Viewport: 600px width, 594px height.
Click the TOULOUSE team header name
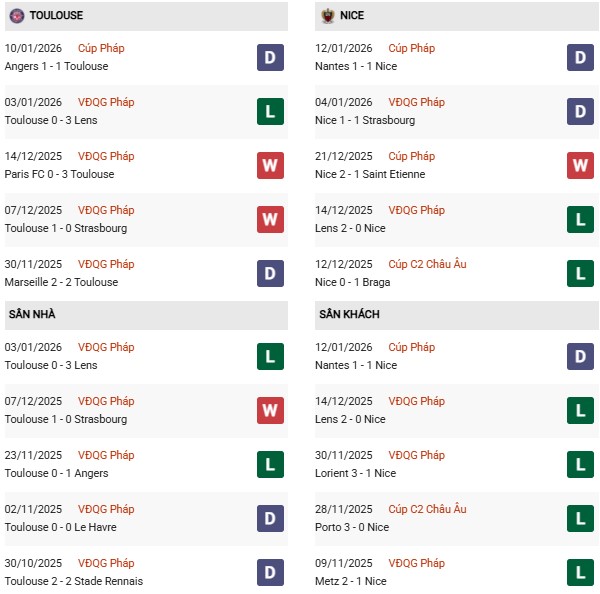click(56, 16)
